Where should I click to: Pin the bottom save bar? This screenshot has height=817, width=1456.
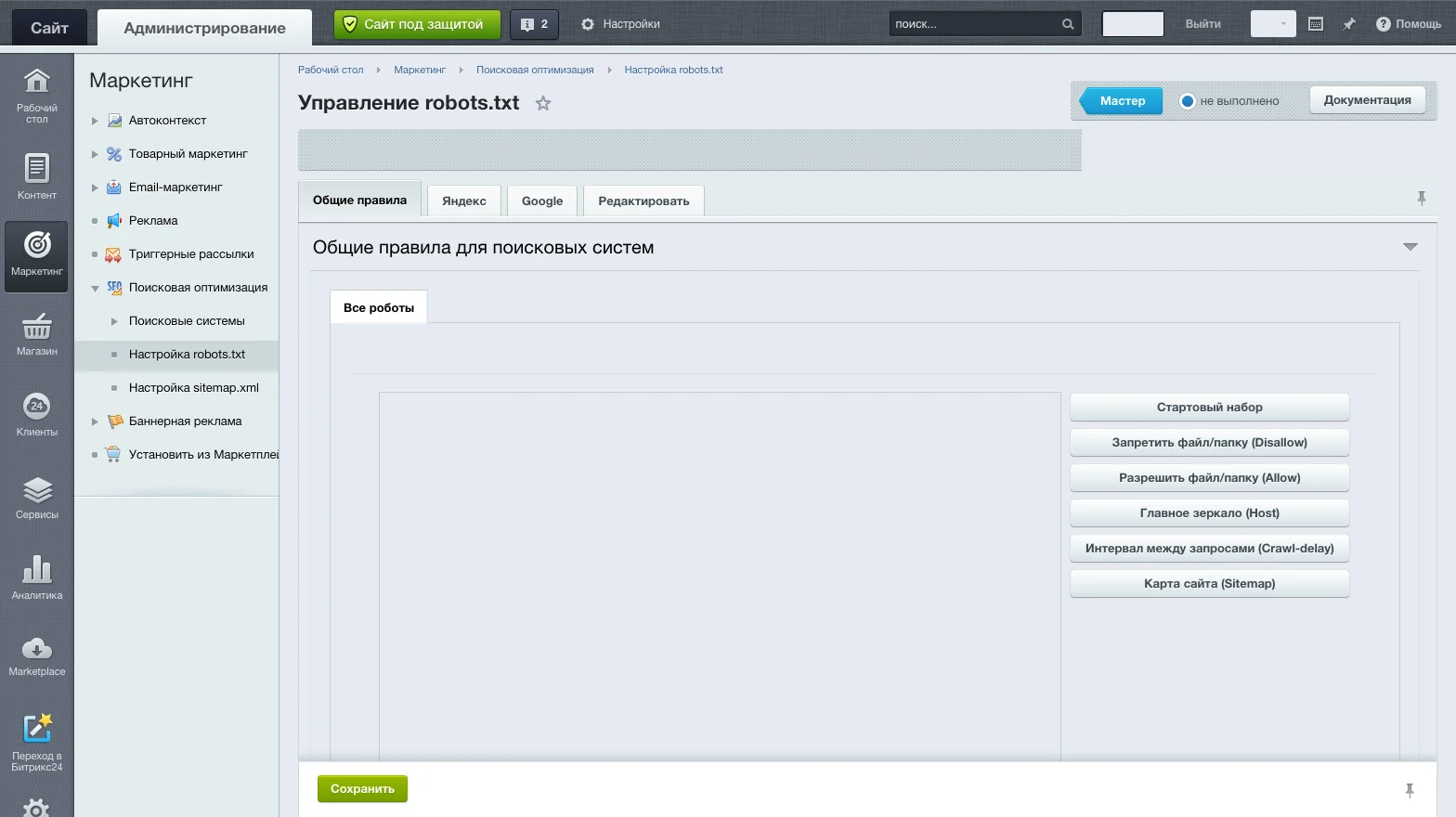click(x=1409, y=790)
